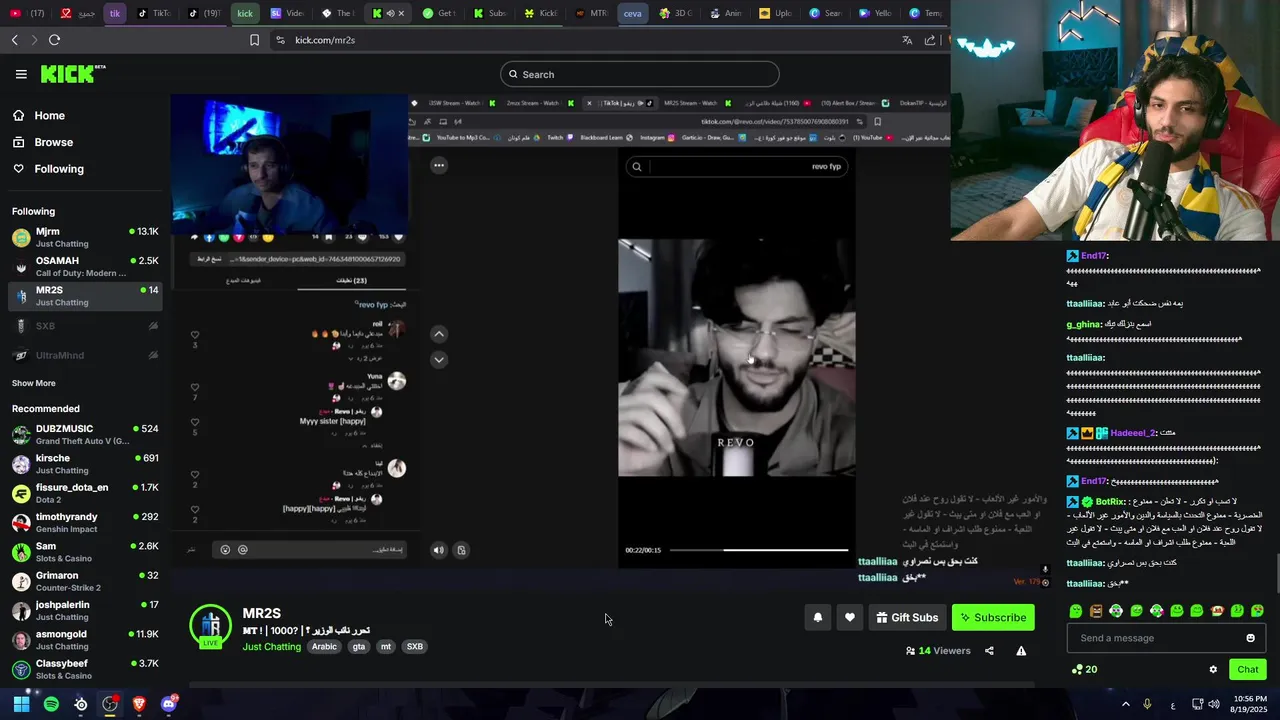Select the UltraMhnd offline channel
Viewport: 1280px width, 720px height.
[x=85, y=355]
